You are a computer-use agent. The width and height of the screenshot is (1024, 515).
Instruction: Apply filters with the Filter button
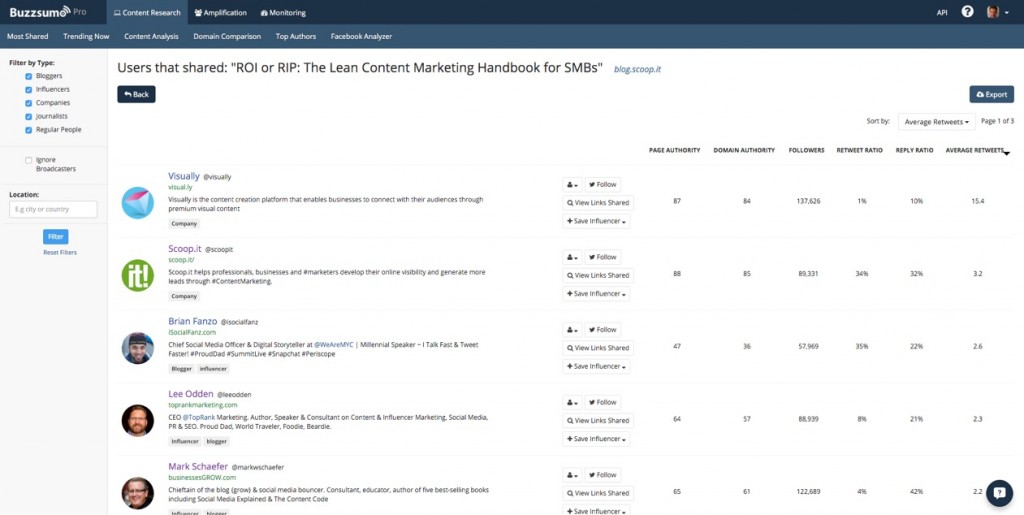56,236
